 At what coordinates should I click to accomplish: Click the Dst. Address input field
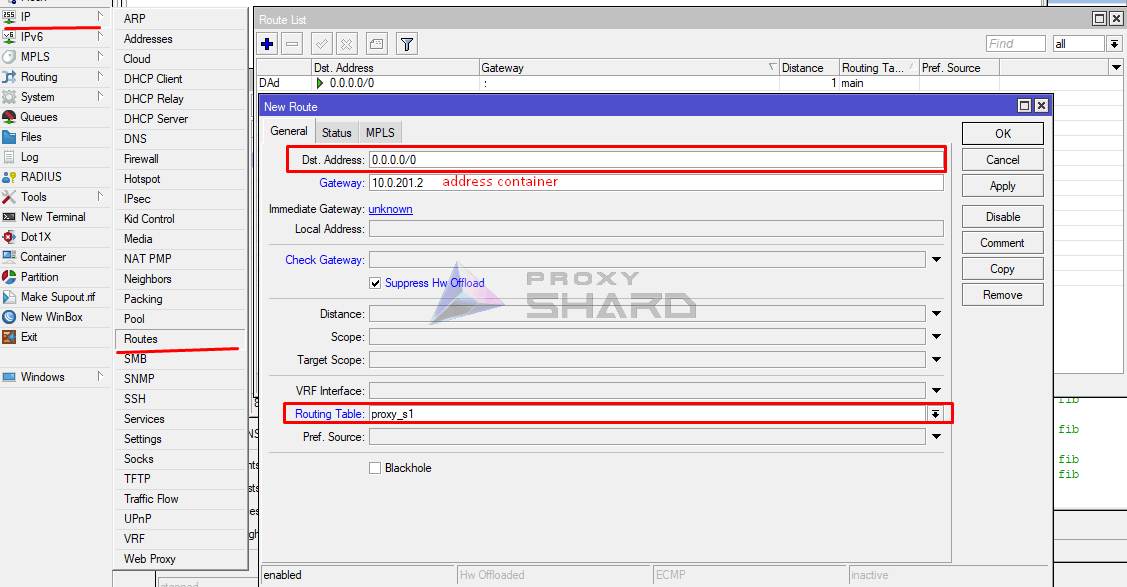click(x=655, y=159)
